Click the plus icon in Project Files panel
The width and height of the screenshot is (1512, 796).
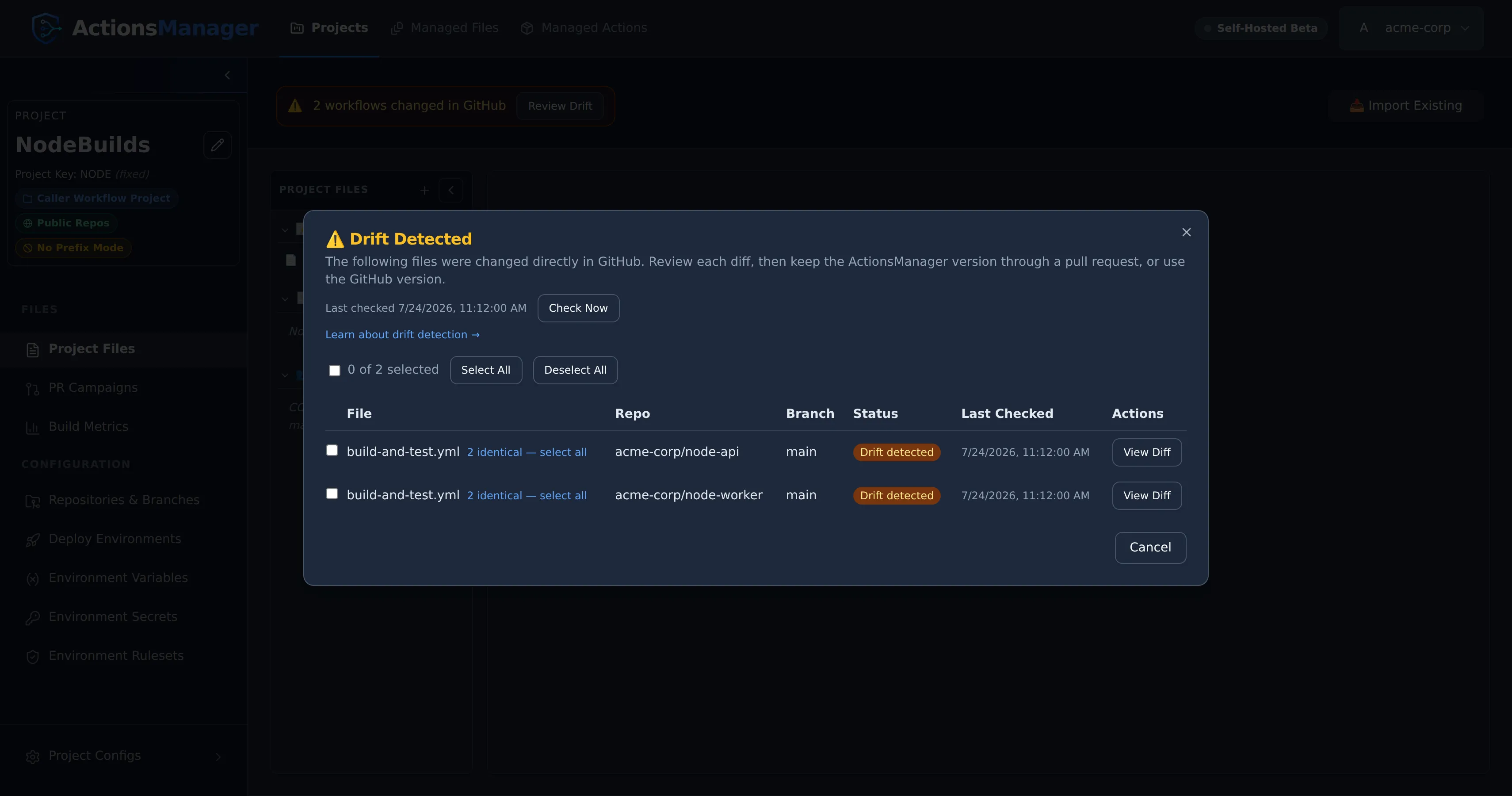[x=424, y=190]
